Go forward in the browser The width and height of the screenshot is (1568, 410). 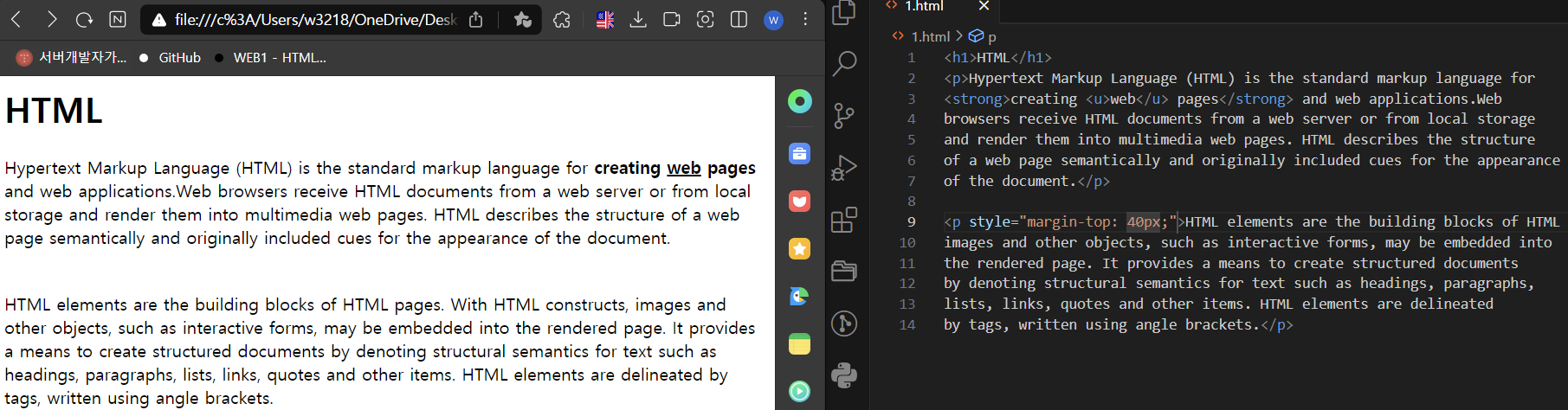pyautogui.click(x=51, y=19)
